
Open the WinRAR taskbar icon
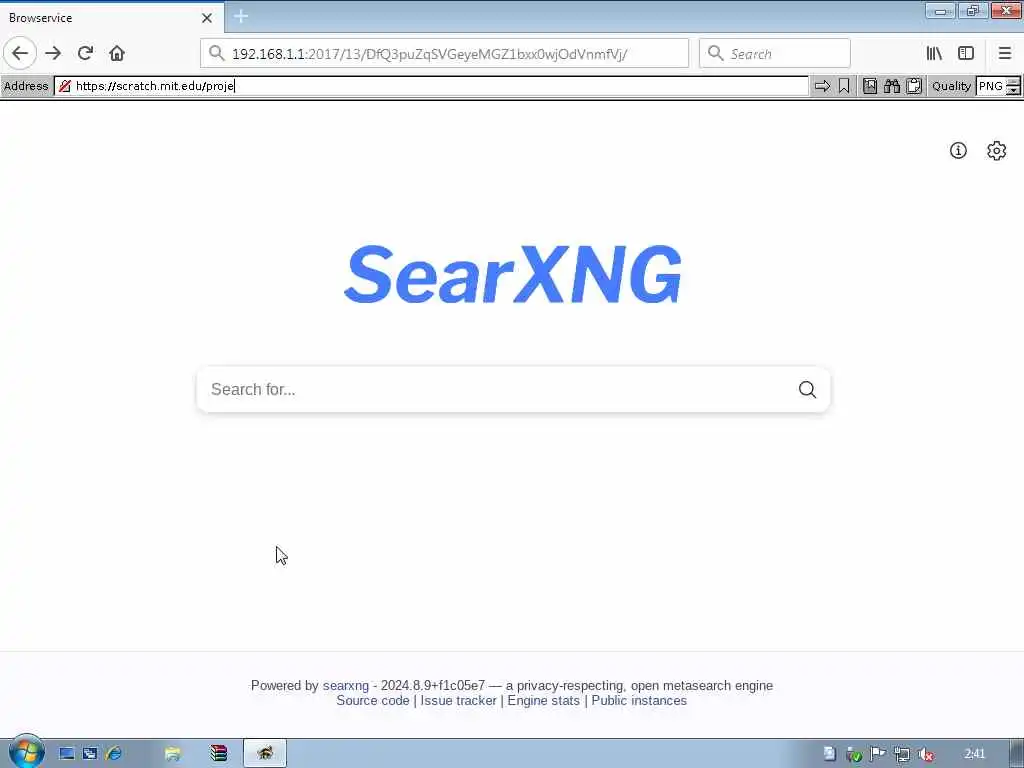click(219, 754)
